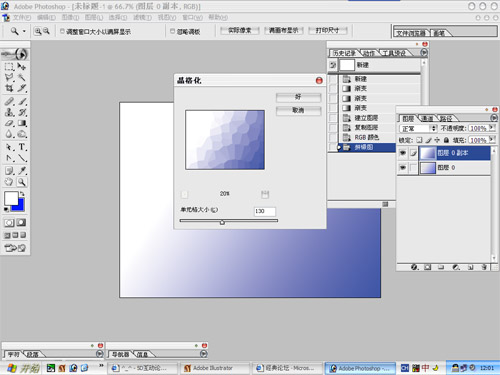
Task: Open the 文件 menu in menu bar
Action: pyautogui.click(x=21, y=17)
